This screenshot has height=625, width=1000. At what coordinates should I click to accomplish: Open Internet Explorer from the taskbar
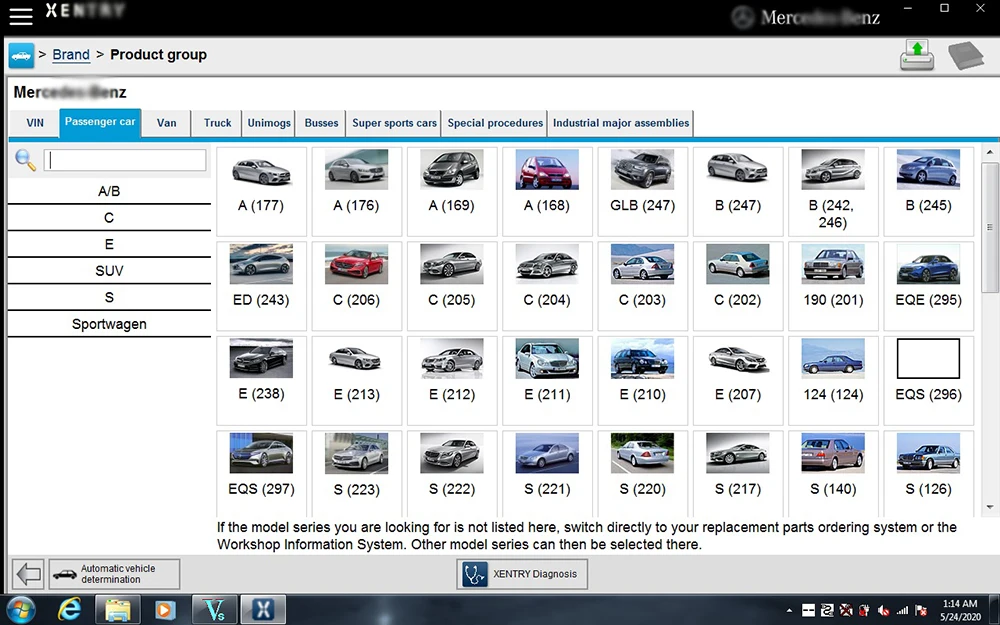69,610
